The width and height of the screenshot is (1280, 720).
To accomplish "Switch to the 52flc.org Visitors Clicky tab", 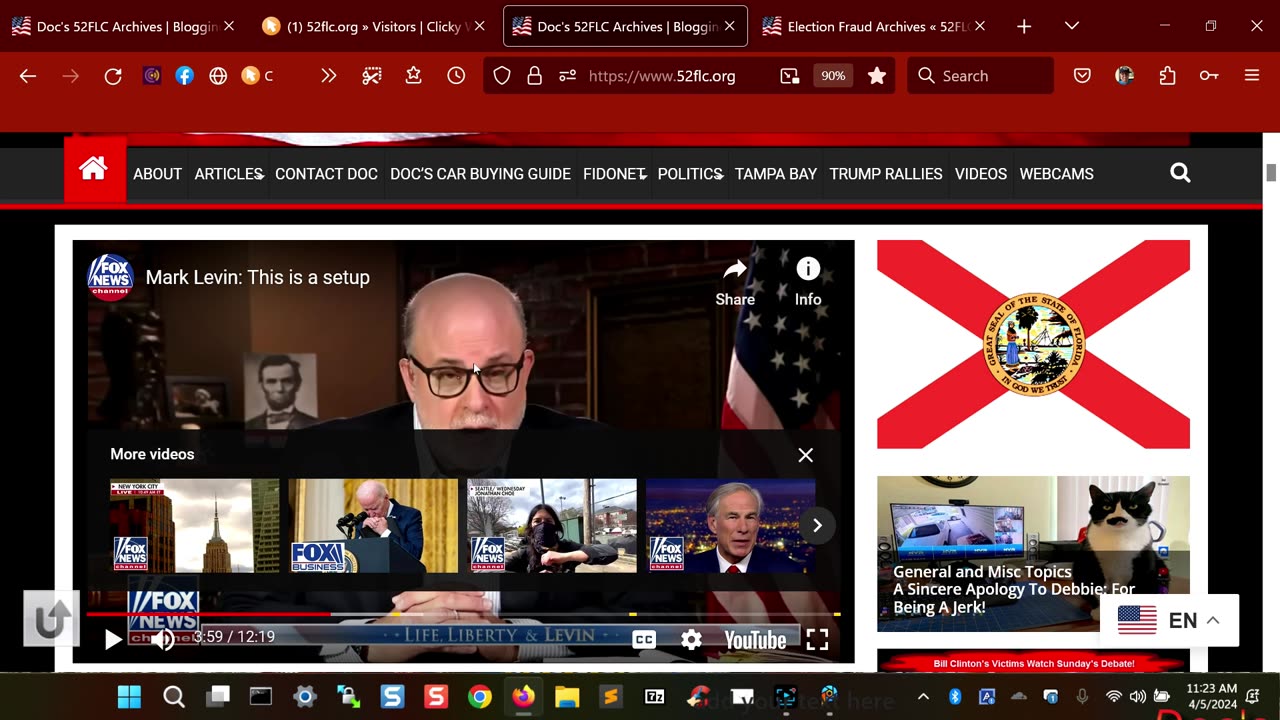I will click(x=374, y=27).
